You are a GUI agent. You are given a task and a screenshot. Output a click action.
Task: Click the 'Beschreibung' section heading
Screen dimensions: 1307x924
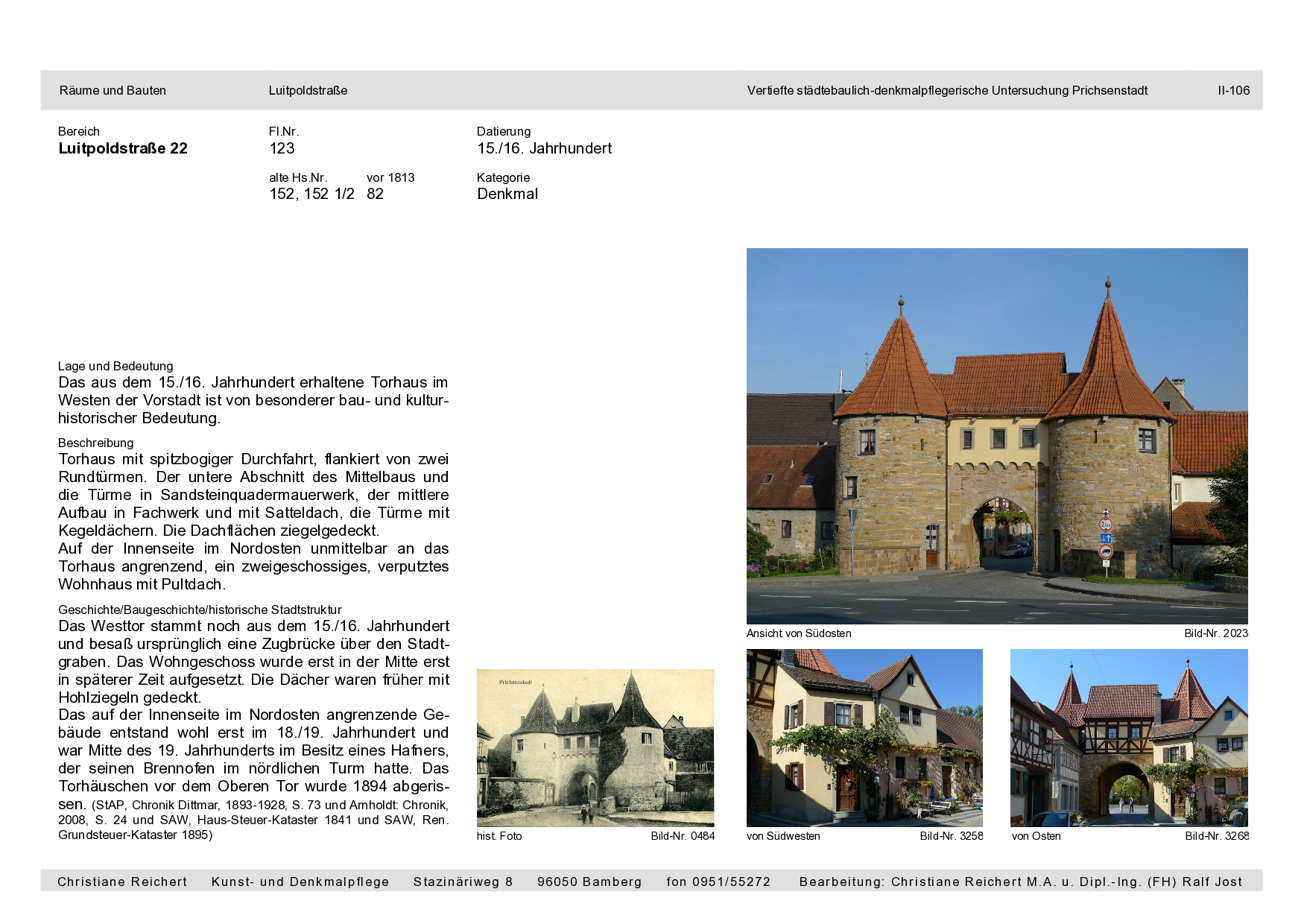pyautogui.click(x=96, y=443)
